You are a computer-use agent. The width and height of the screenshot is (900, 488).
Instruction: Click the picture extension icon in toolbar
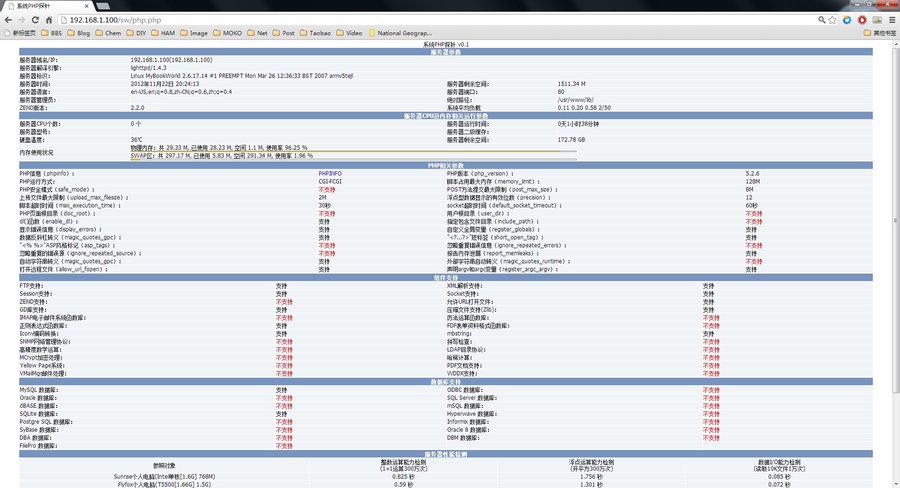(877, 20)
